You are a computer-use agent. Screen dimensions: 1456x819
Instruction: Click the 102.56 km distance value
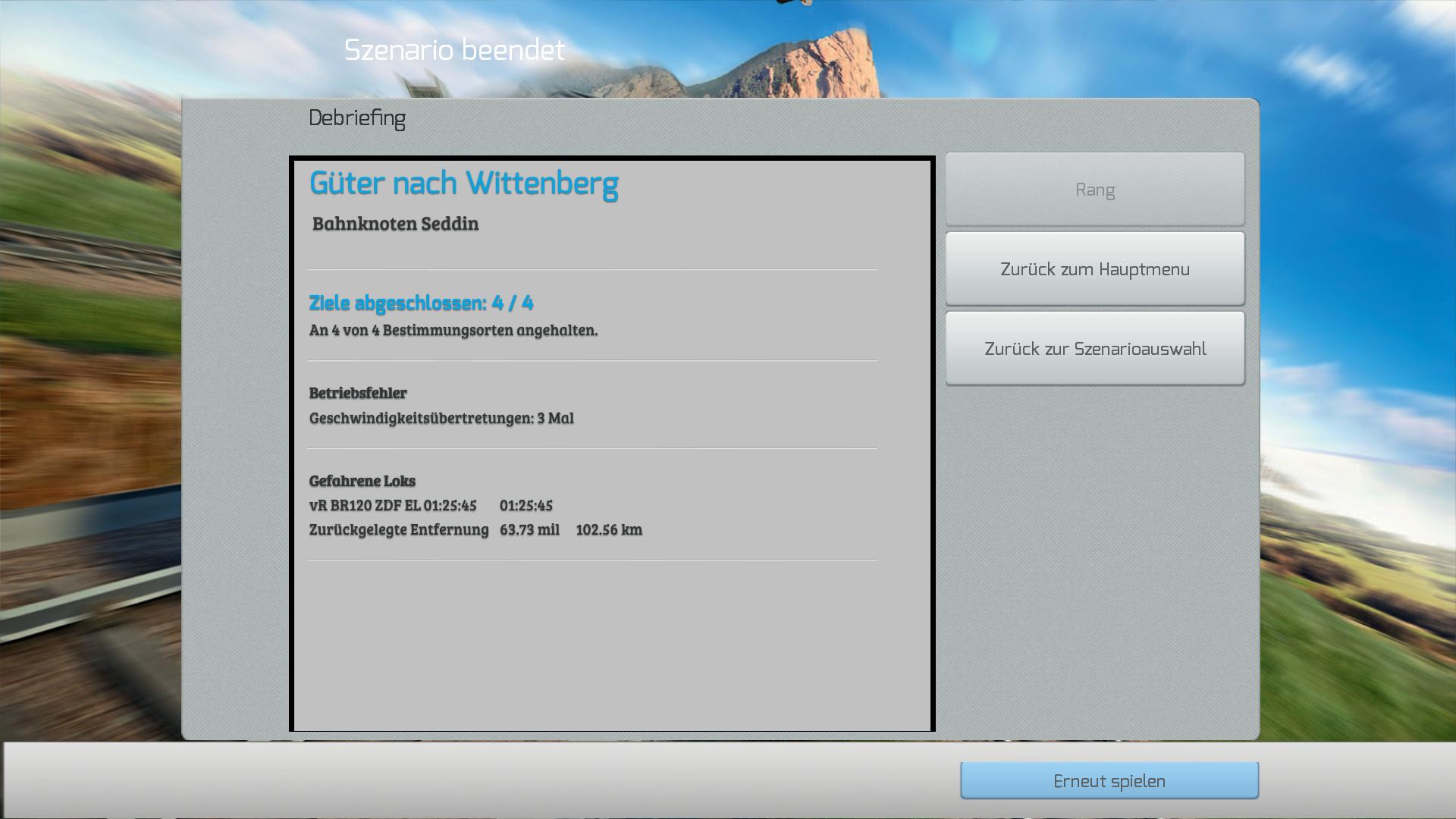(608, 529)
